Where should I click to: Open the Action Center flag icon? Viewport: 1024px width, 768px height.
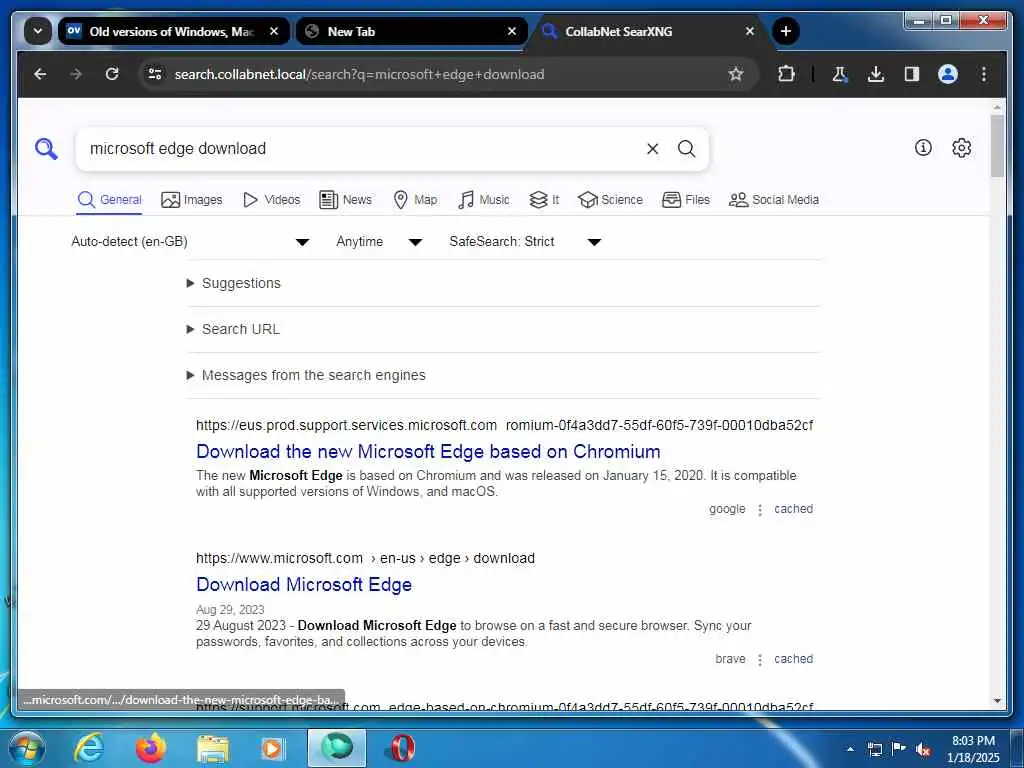899,748
